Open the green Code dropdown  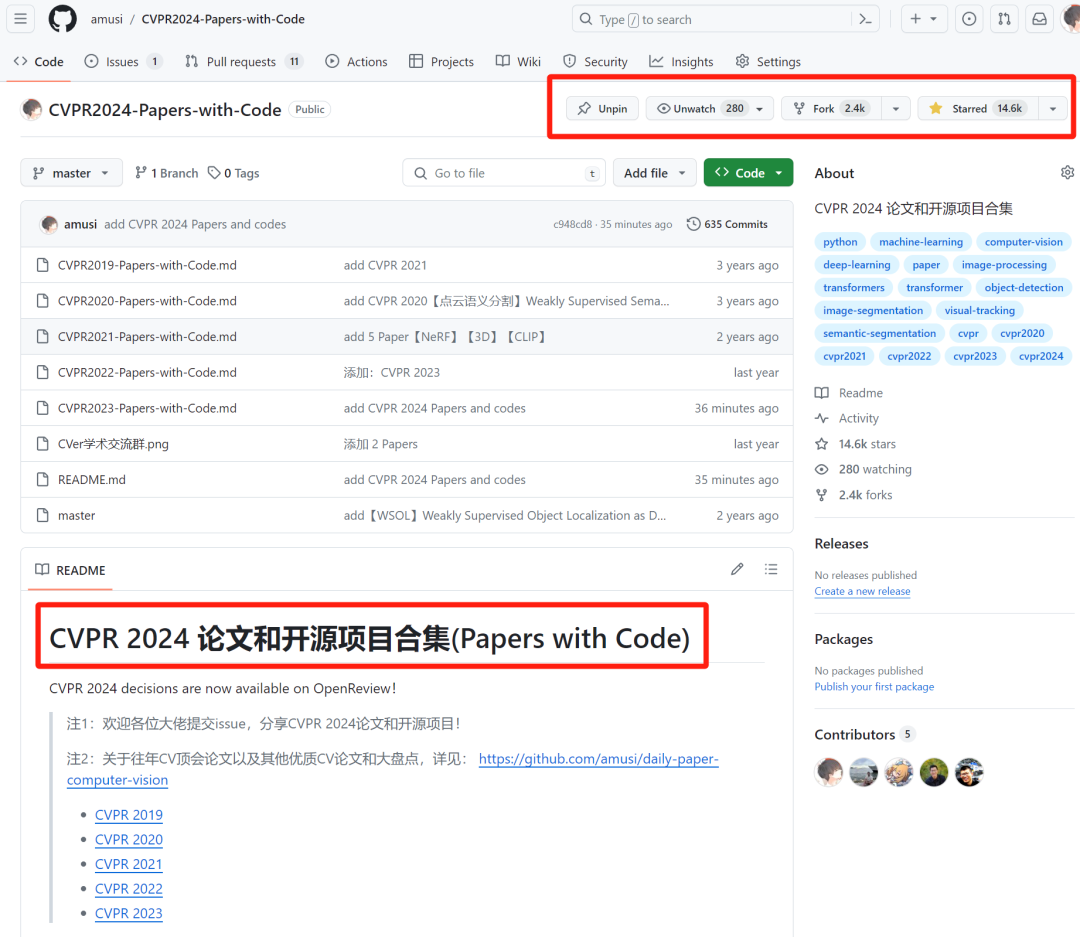749,172
